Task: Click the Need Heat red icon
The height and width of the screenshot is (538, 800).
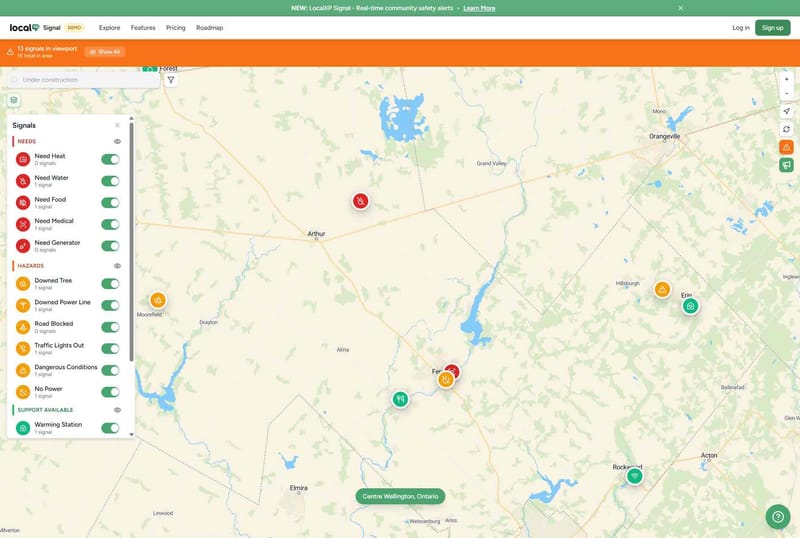Action: point(23,159)
